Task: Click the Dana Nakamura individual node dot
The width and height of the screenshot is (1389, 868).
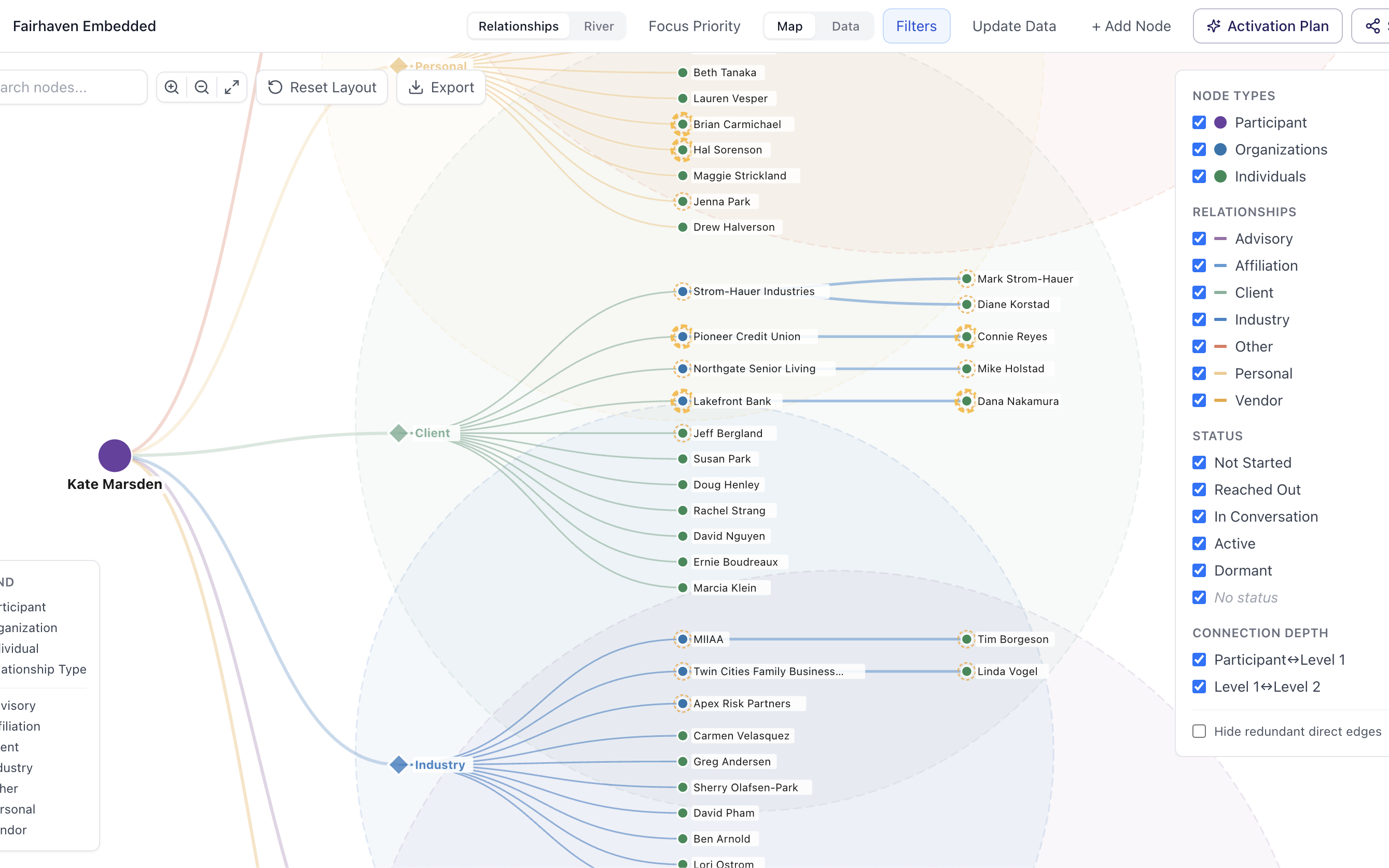Action: (x=966, y=401)
